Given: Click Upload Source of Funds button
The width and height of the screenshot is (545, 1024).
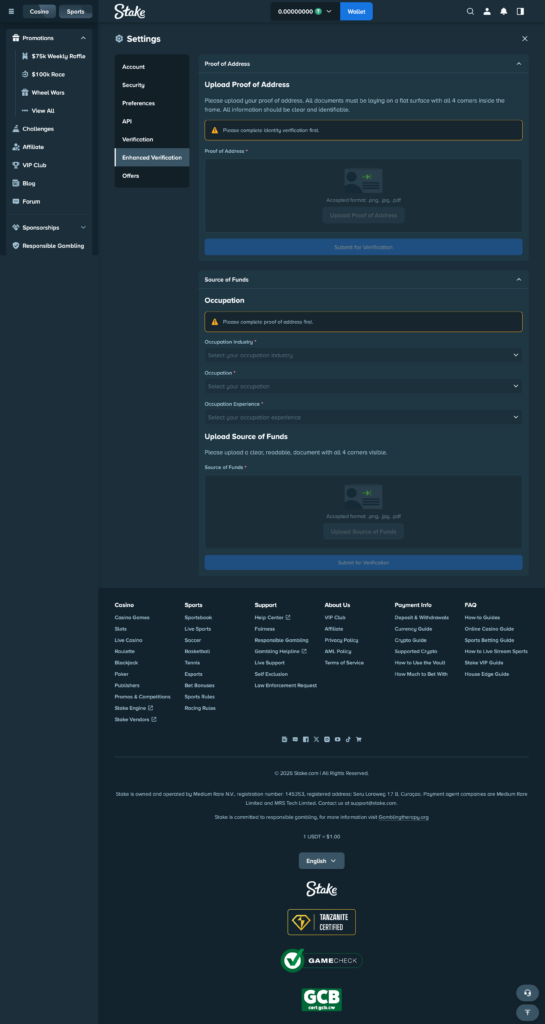Looking at the screenshot, I should [x=364, y=532].
